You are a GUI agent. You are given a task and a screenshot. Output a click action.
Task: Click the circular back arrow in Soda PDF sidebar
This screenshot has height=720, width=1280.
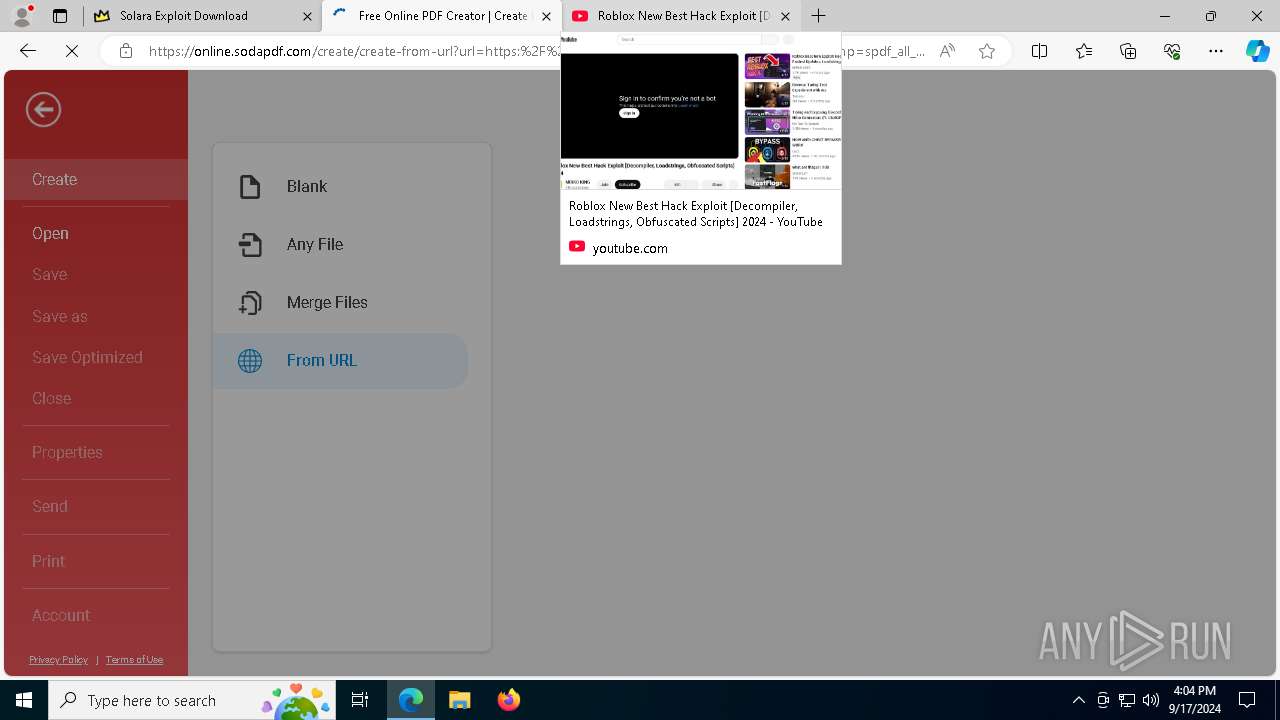[x=43, y=110]
